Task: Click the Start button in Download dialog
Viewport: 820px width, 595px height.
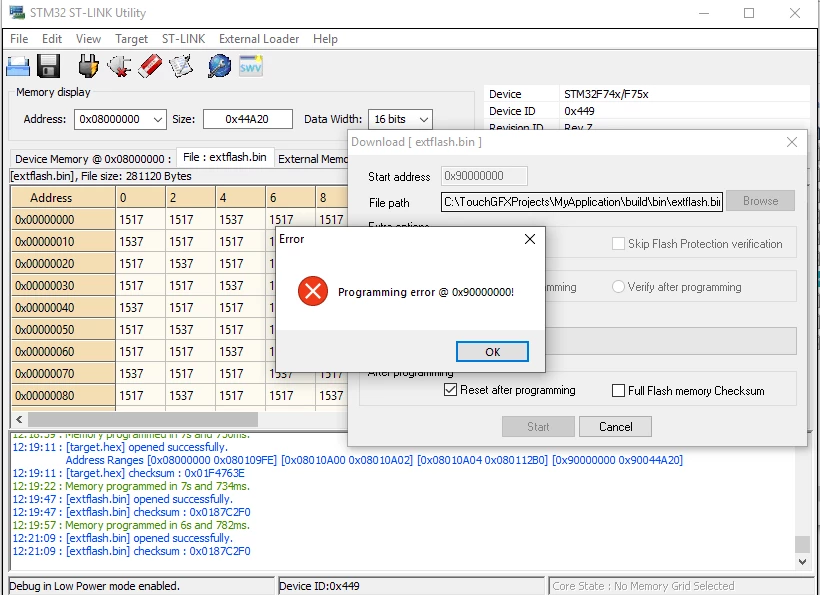Action: (538, 427)
